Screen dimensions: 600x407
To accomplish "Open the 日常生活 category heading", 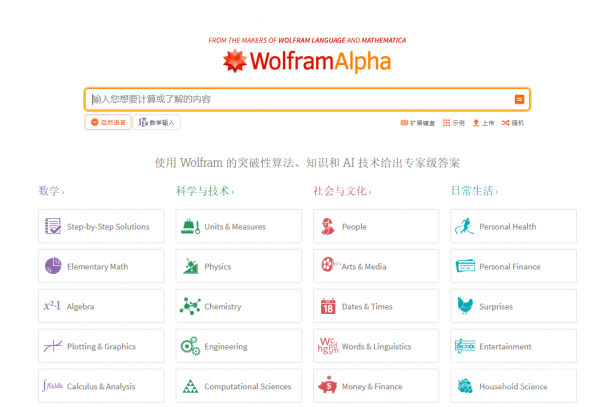I will click(x=474, y=190).
